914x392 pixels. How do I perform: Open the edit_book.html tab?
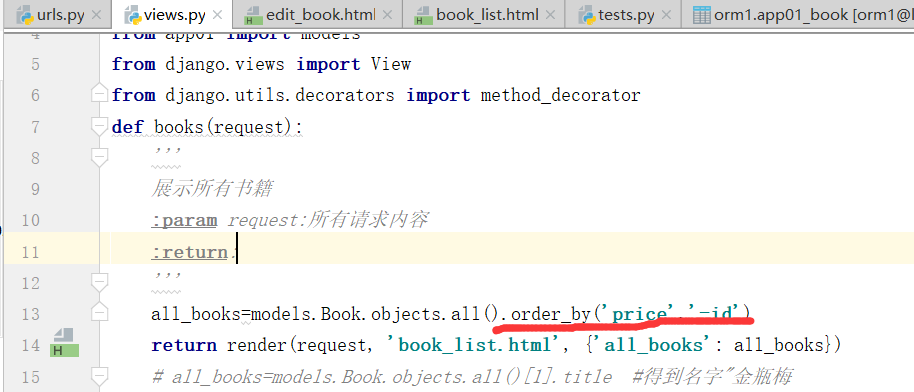coord(318,15)
